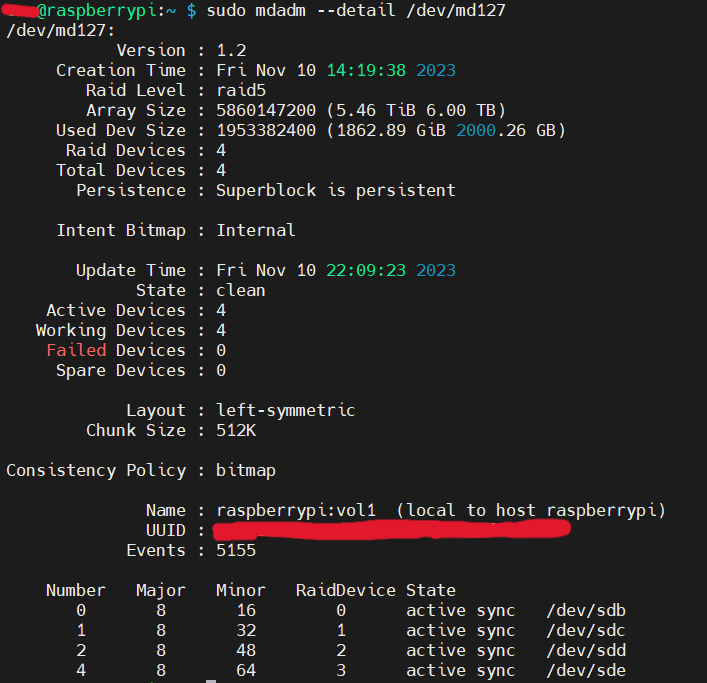Click the /dev/sdc device path
The width and height of the screenshot is (707, 683).
tap(586, 630)
